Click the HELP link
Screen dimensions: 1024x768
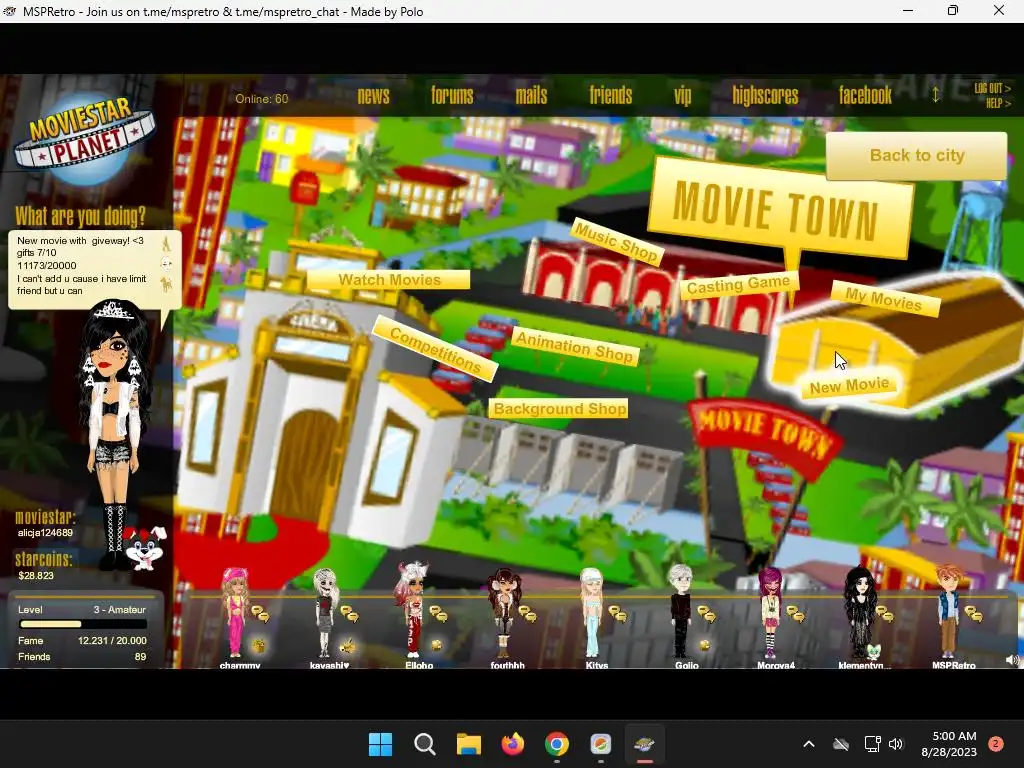[998, 103]
